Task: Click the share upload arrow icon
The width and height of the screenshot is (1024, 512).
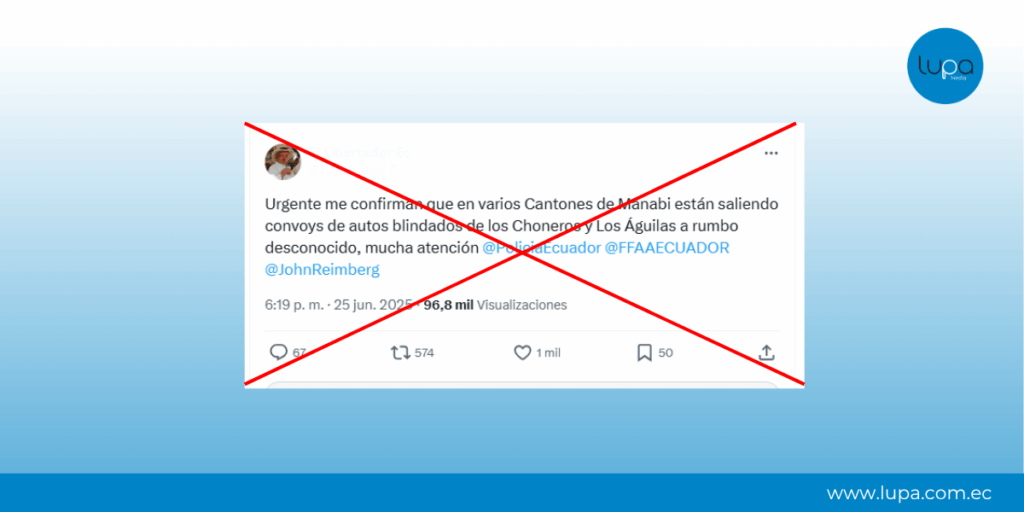Action: pyautogui.click(x=767, y=353)
